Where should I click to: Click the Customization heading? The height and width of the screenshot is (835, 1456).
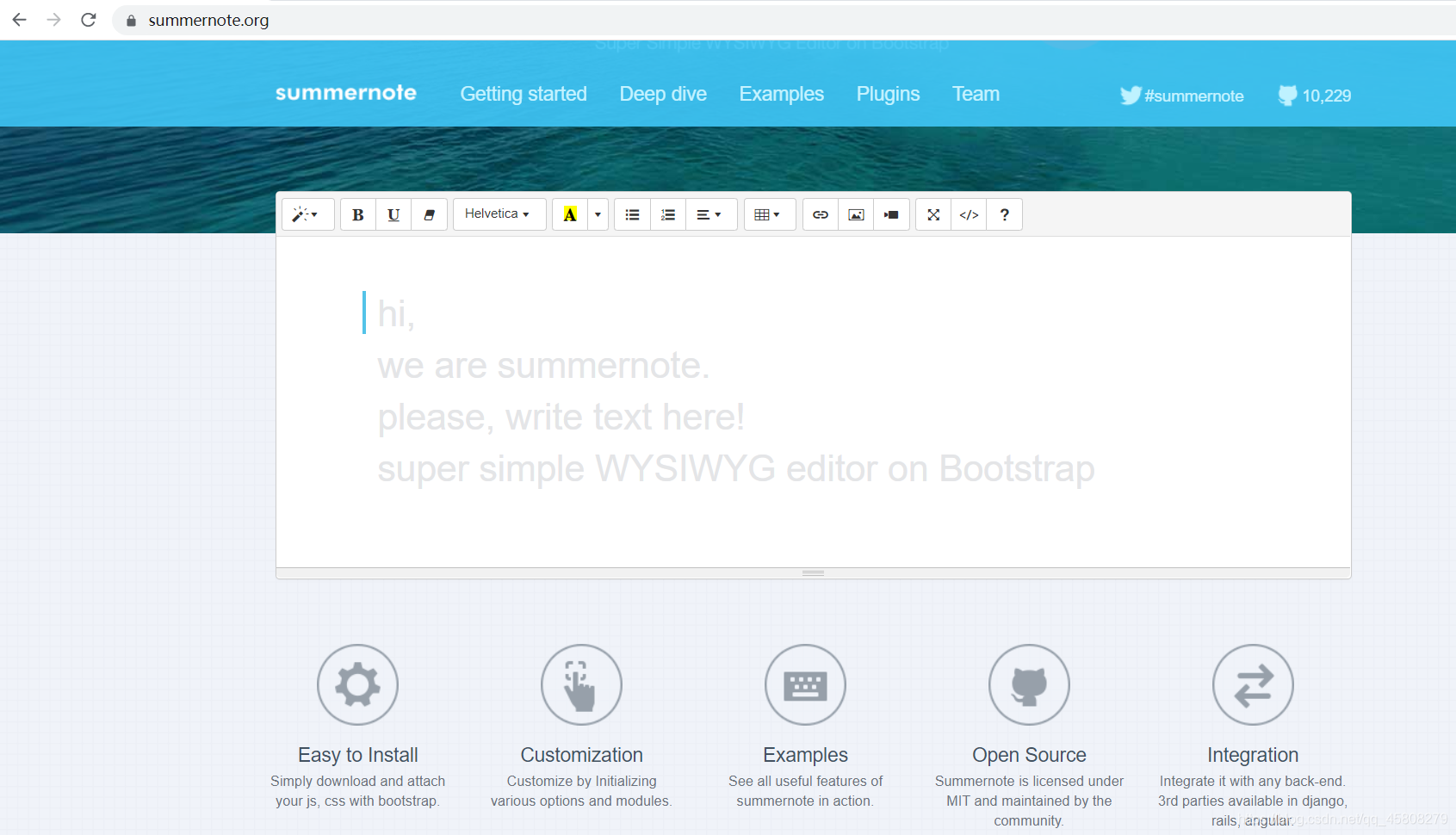click(581, 755)
